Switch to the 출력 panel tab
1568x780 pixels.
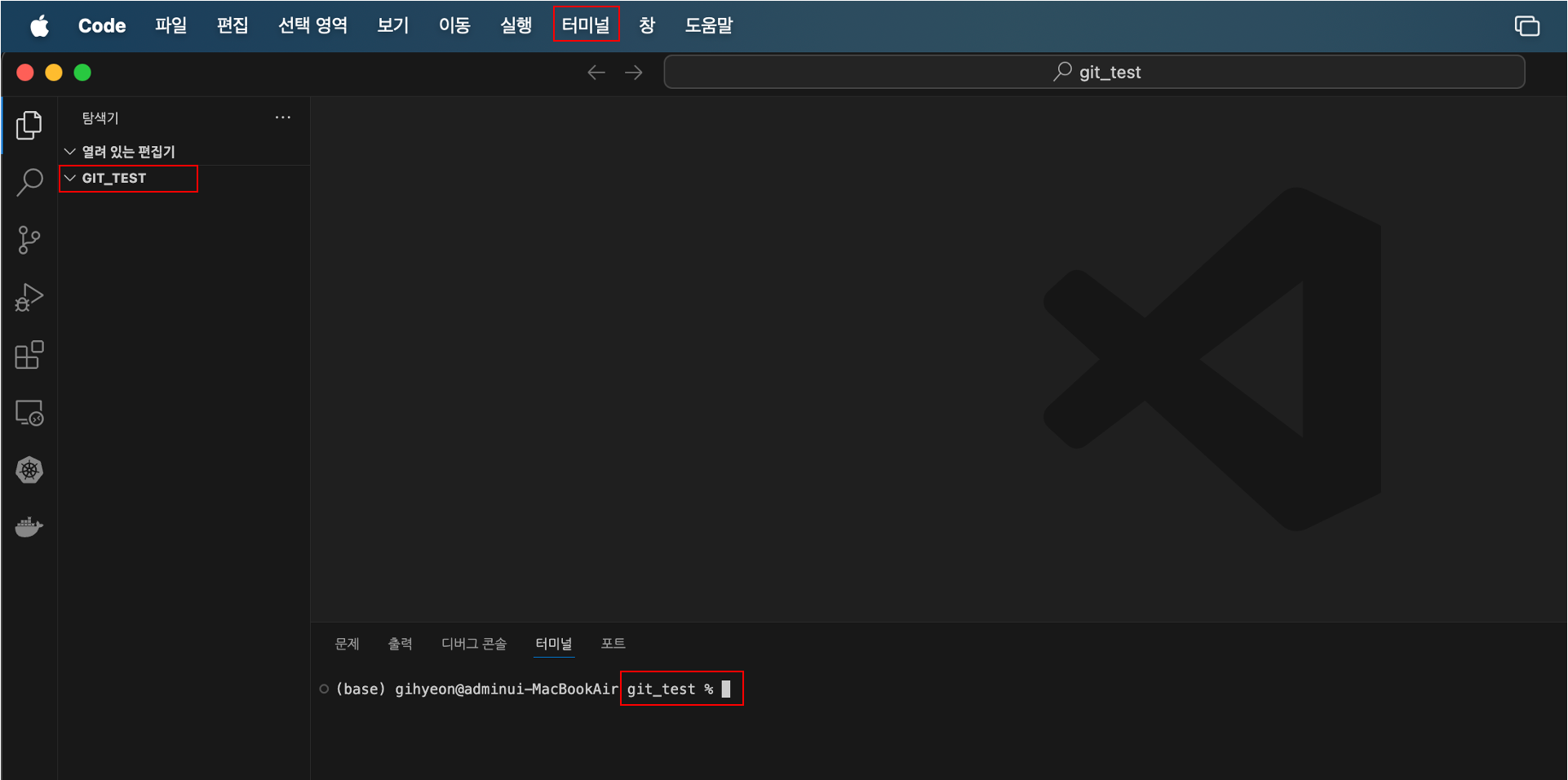tap(400, 644)
